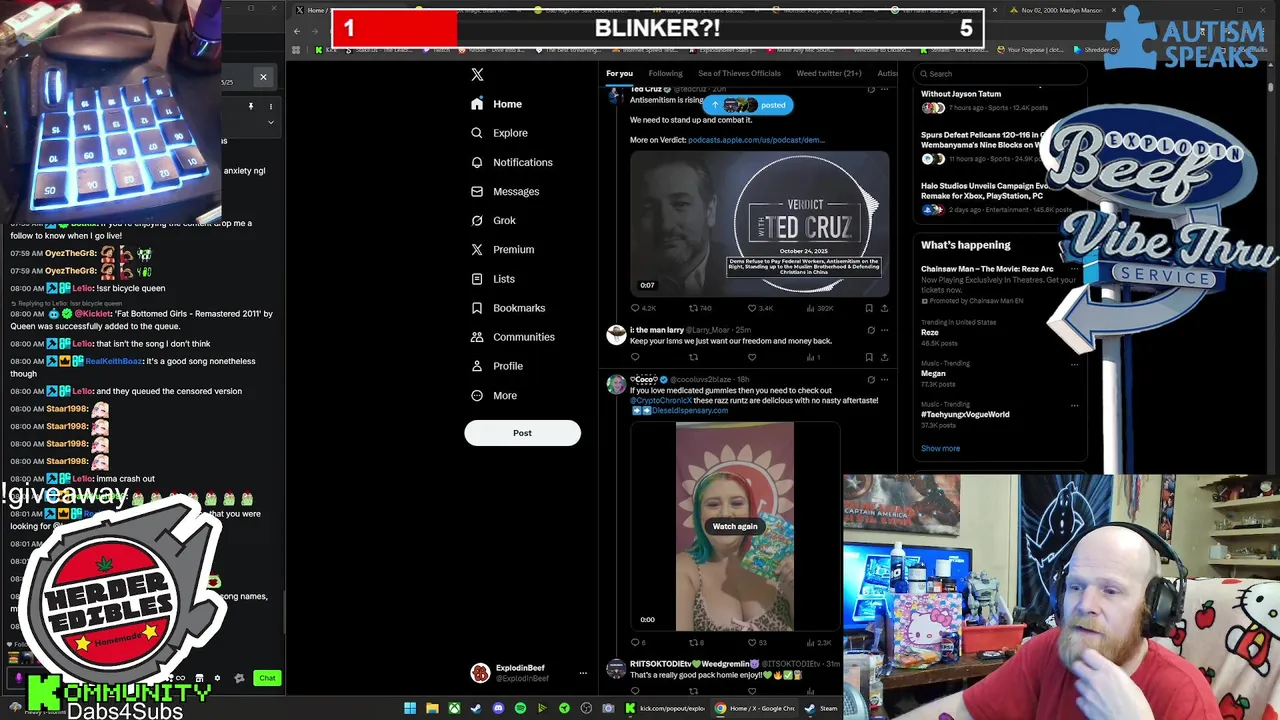Switch to the Steam taskbar window
Image resolution: width=1280 pixels, height=720 pixels.
pyautogui.click(x=821, y=708)
